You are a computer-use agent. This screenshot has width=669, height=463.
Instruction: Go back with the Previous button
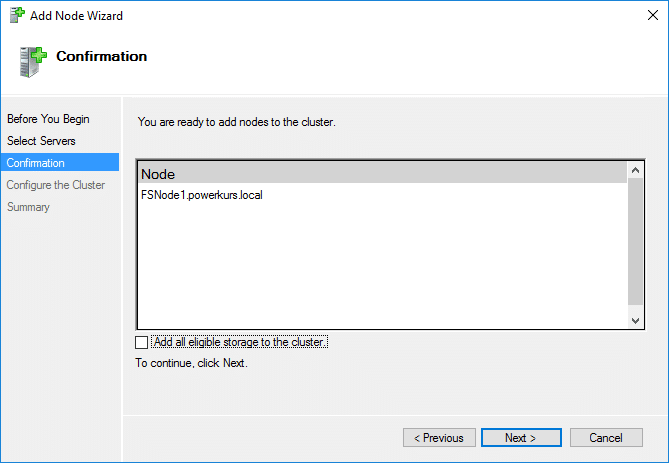(439, 438)
